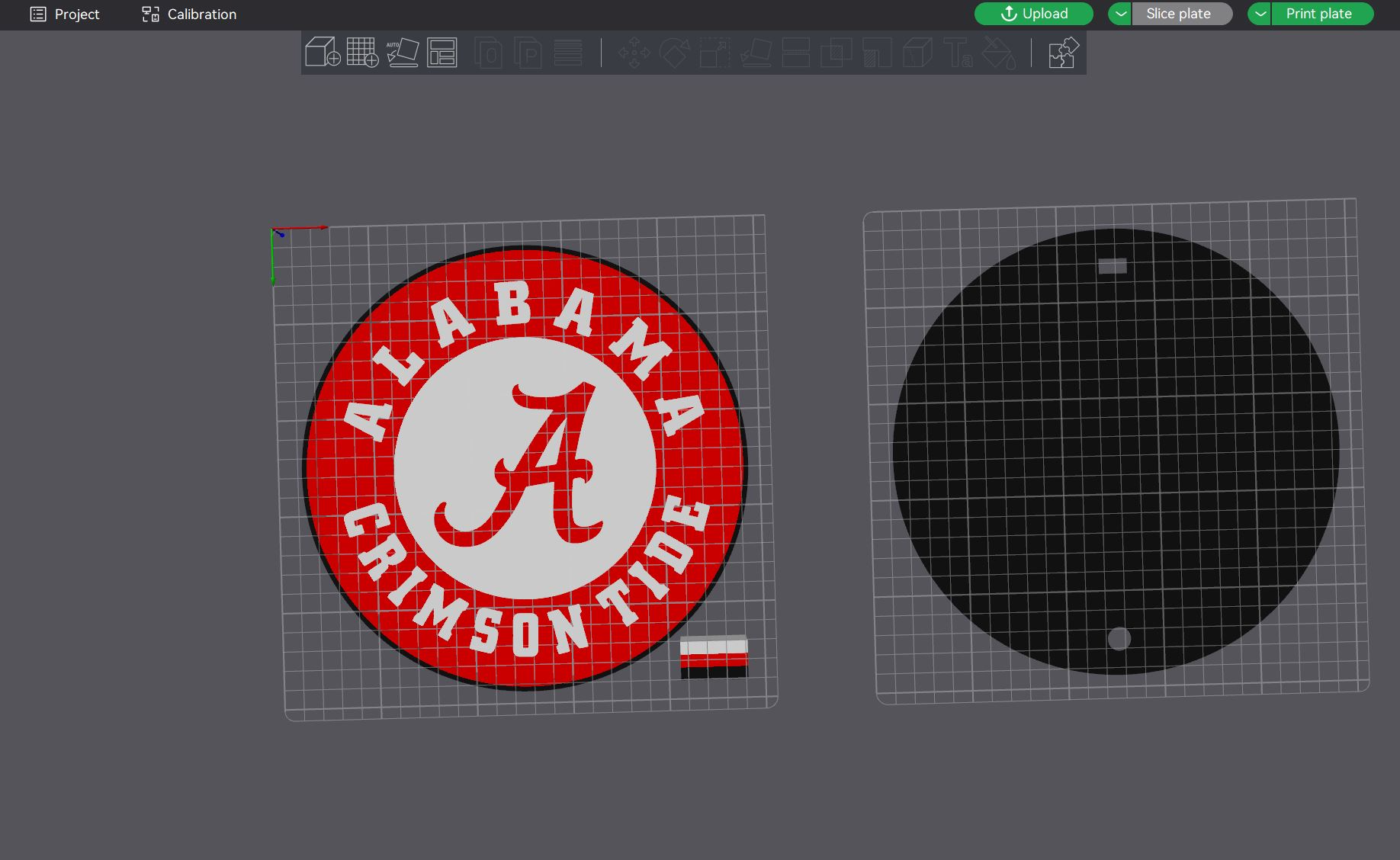Select the Seam painting tool
This screenshot has width=1400, height=860.
pyautogui.click(x=917, y=53)
